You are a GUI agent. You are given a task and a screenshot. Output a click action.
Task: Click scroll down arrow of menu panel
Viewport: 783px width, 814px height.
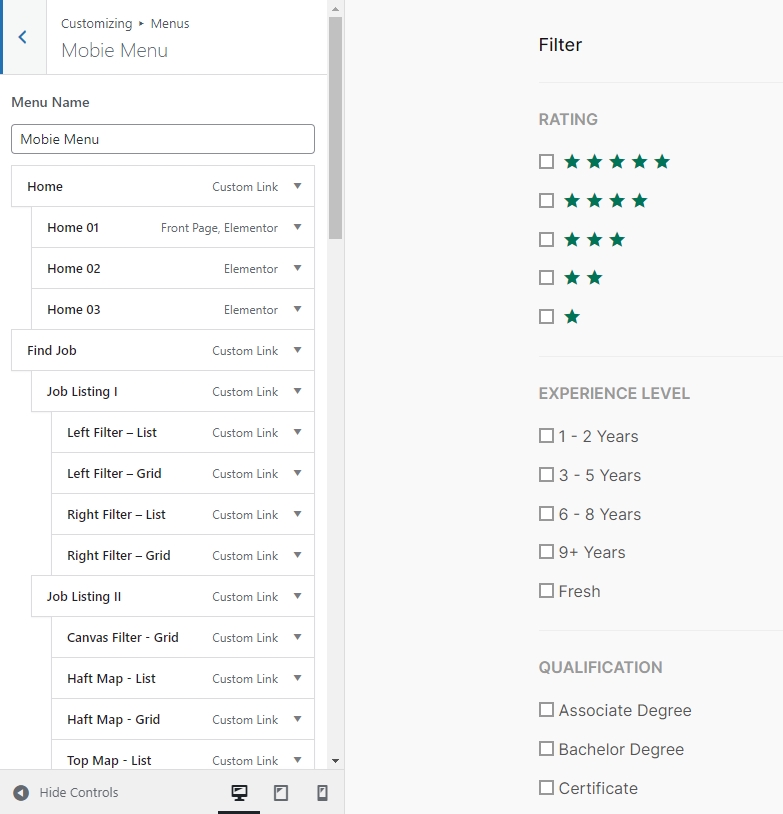coord(335,761)
